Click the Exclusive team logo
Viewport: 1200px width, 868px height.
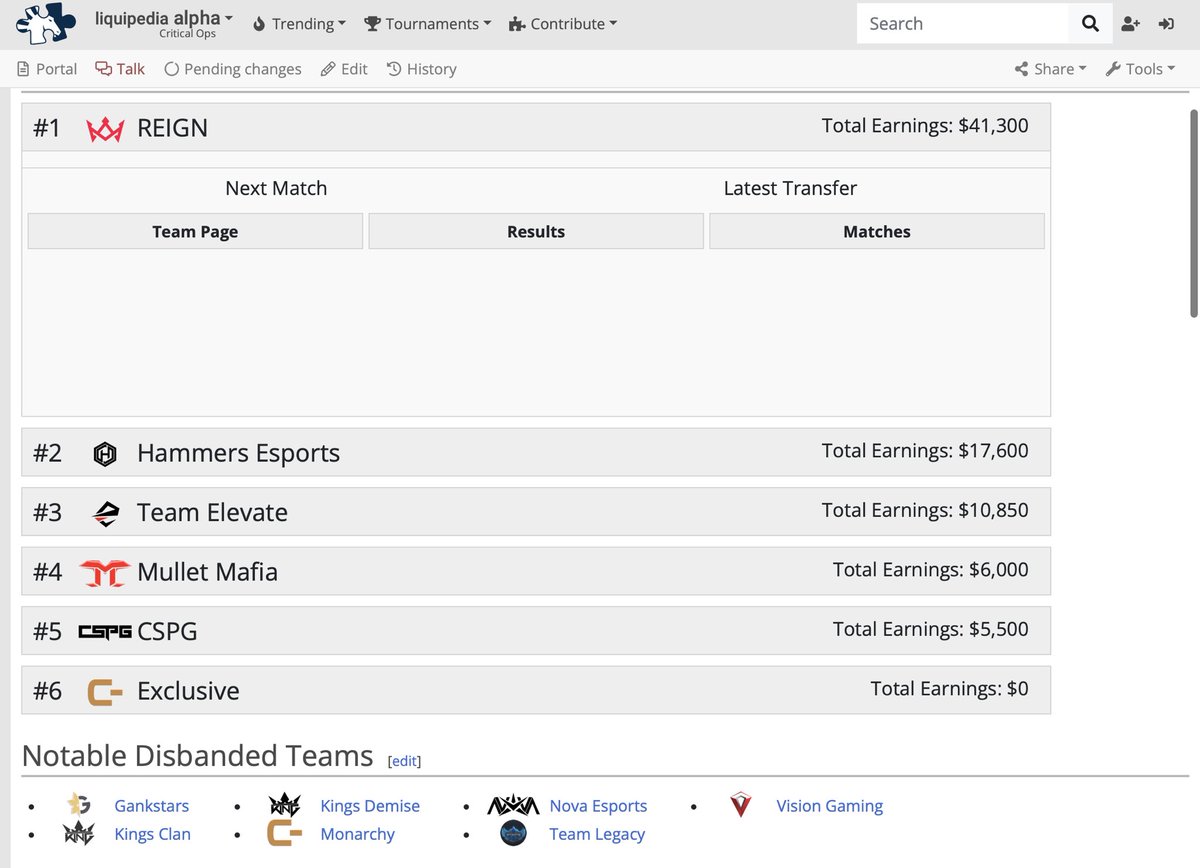click(105, 692)
